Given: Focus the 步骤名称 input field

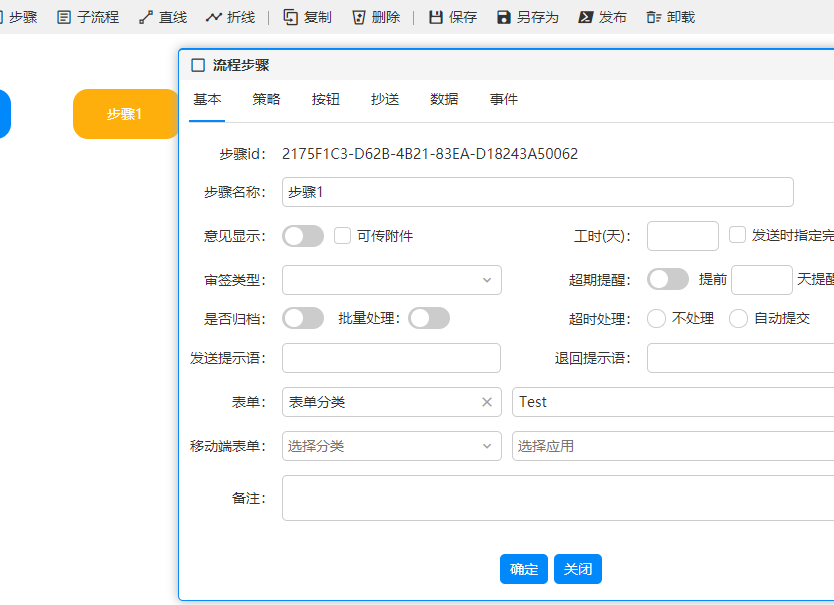Looking at the screenshot, I should [538, 192].
